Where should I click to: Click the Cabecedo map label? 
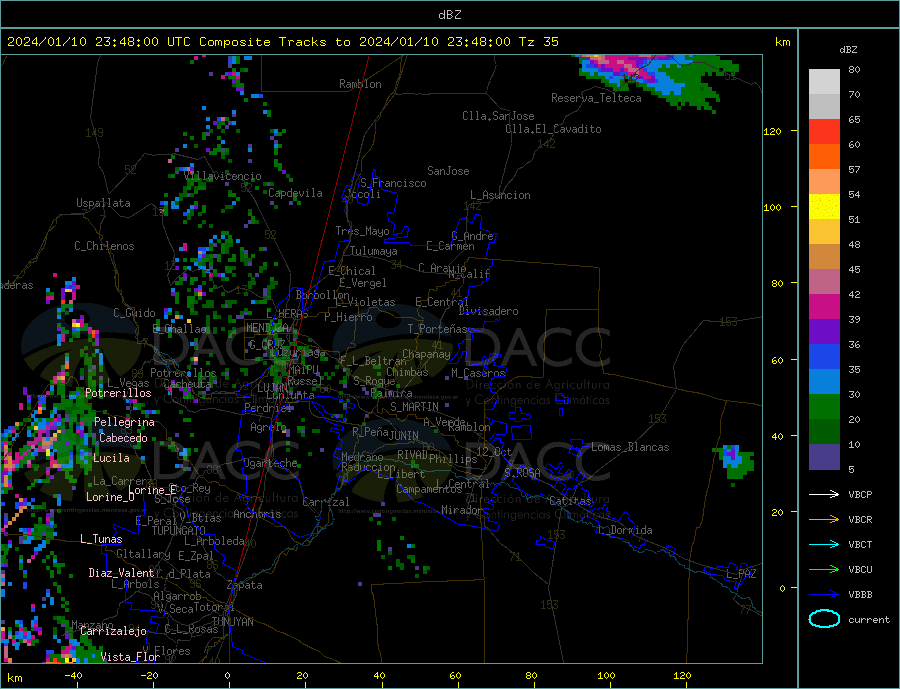pyautogui.click(x=123, y=438)
